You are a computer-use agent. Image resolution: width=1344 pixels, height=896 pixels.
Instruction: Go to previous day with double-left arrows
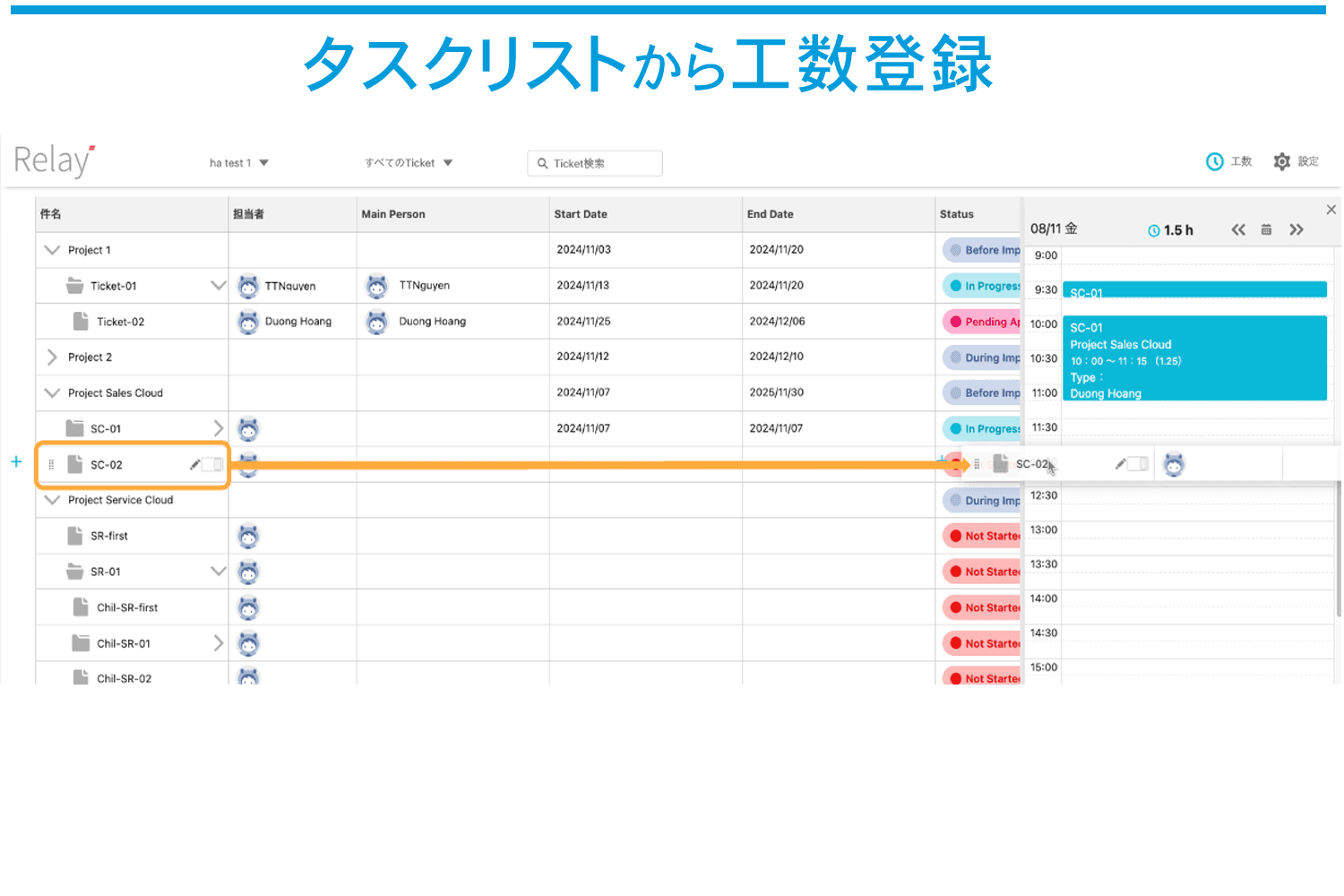[1238, 230]
